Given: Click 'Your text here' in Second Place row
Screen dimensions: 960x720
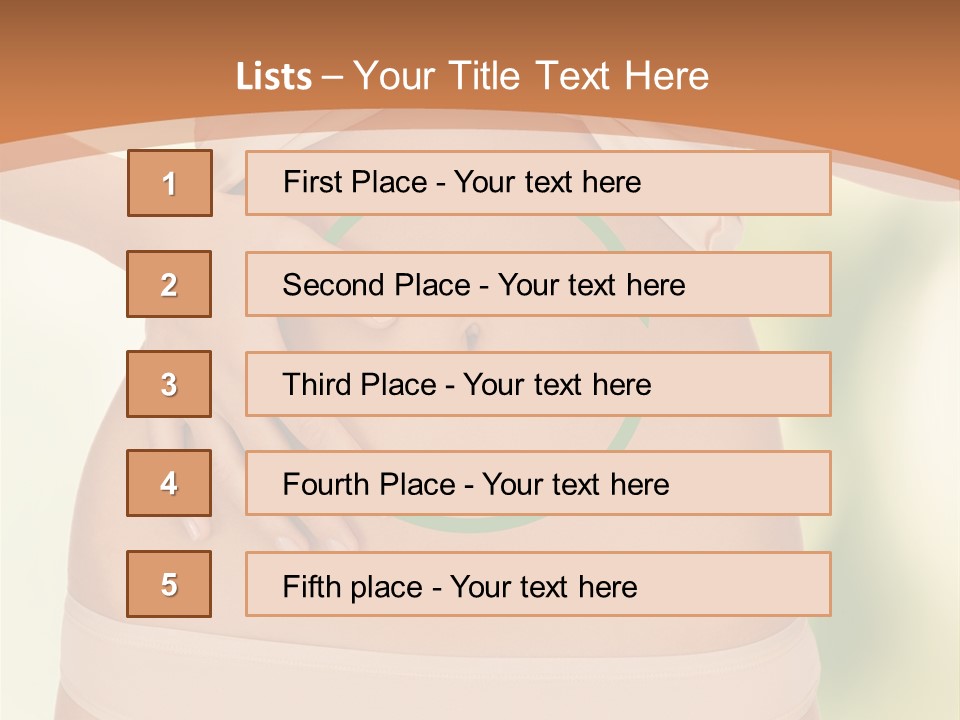Looking at the screenshot, I should click(591, 285).
